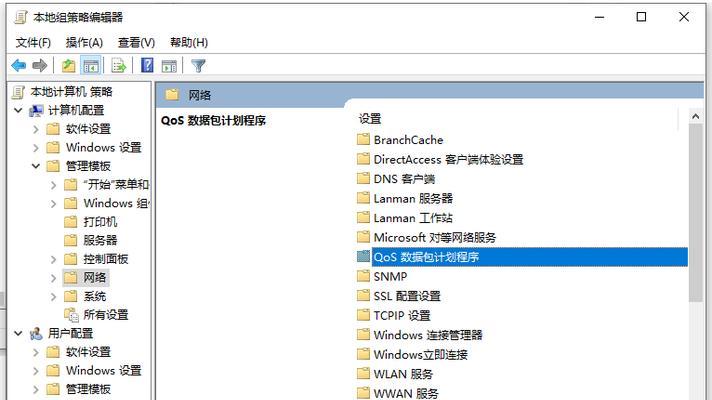Expand 软件设置 under 用户配置

coord(36,352)
